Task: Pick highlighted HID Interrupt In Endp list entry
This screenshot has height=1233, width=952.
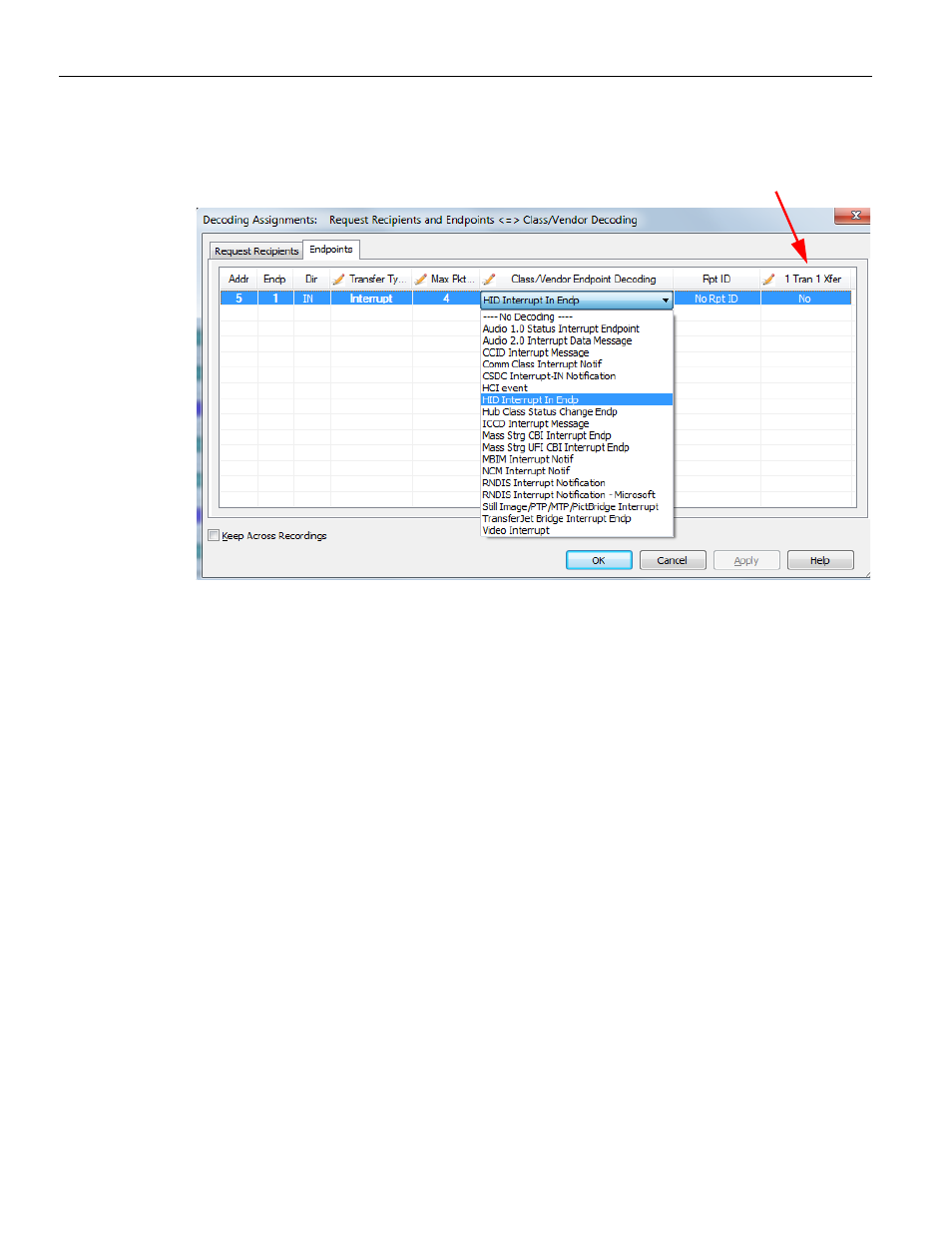Action: tap(577, 399)
